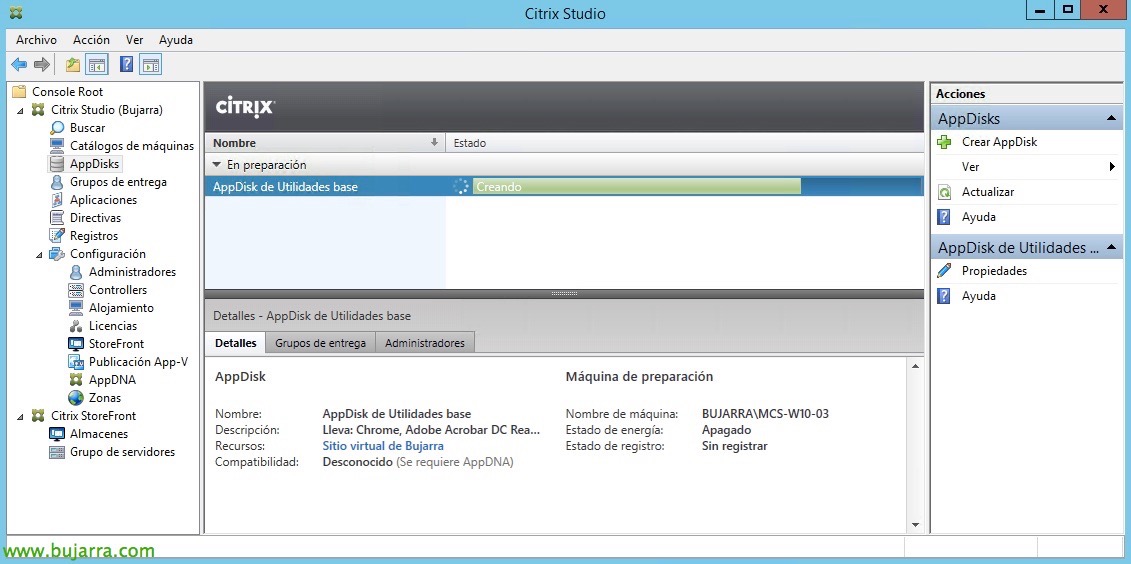Image resolution: width=1131 pixels, height=564 pixels.
Task: Collapse the Citrix StoreFront tree node
Action: (x=20, y=417)
